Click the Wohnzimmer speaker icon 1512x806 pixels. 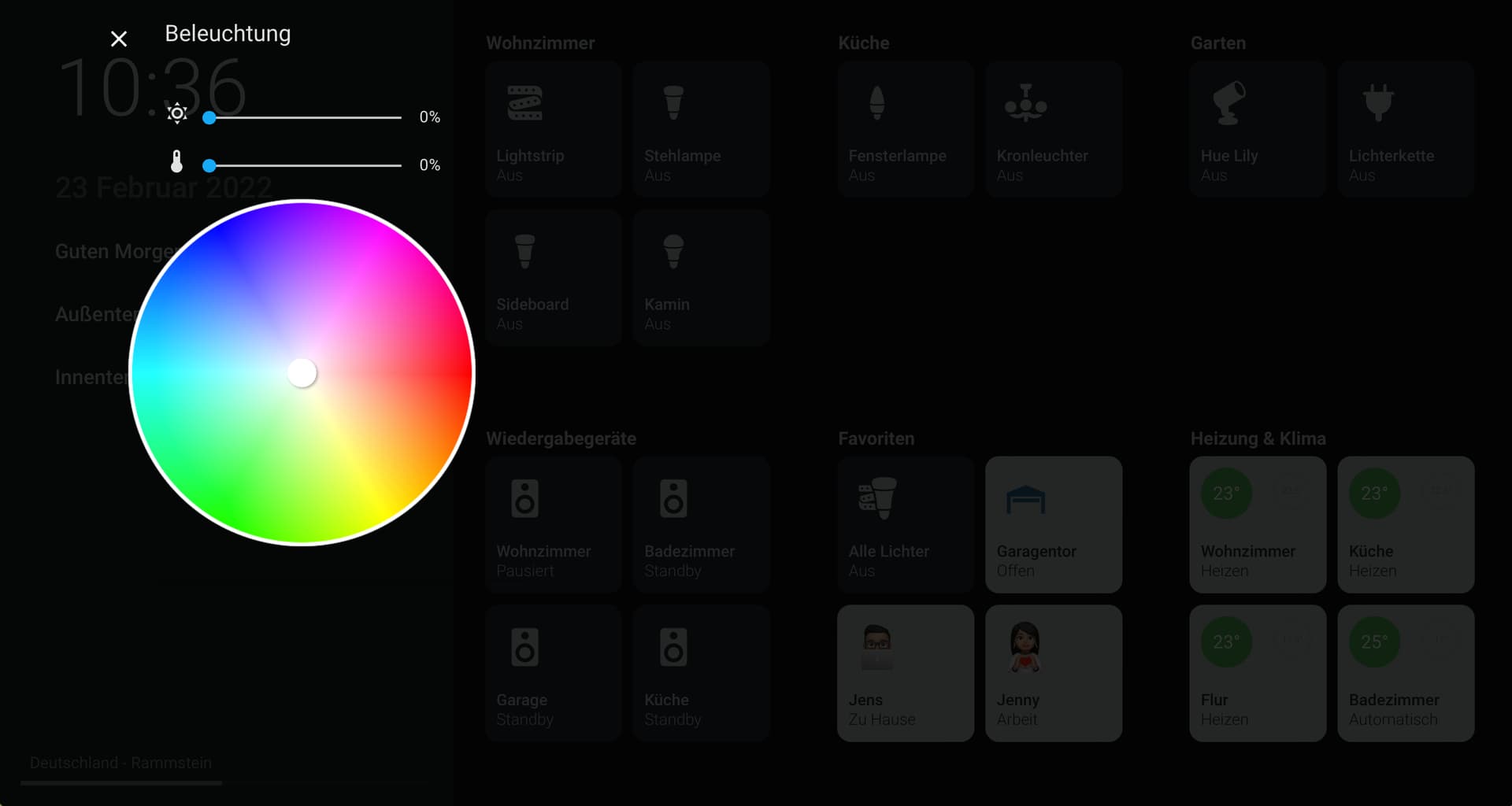525,498
